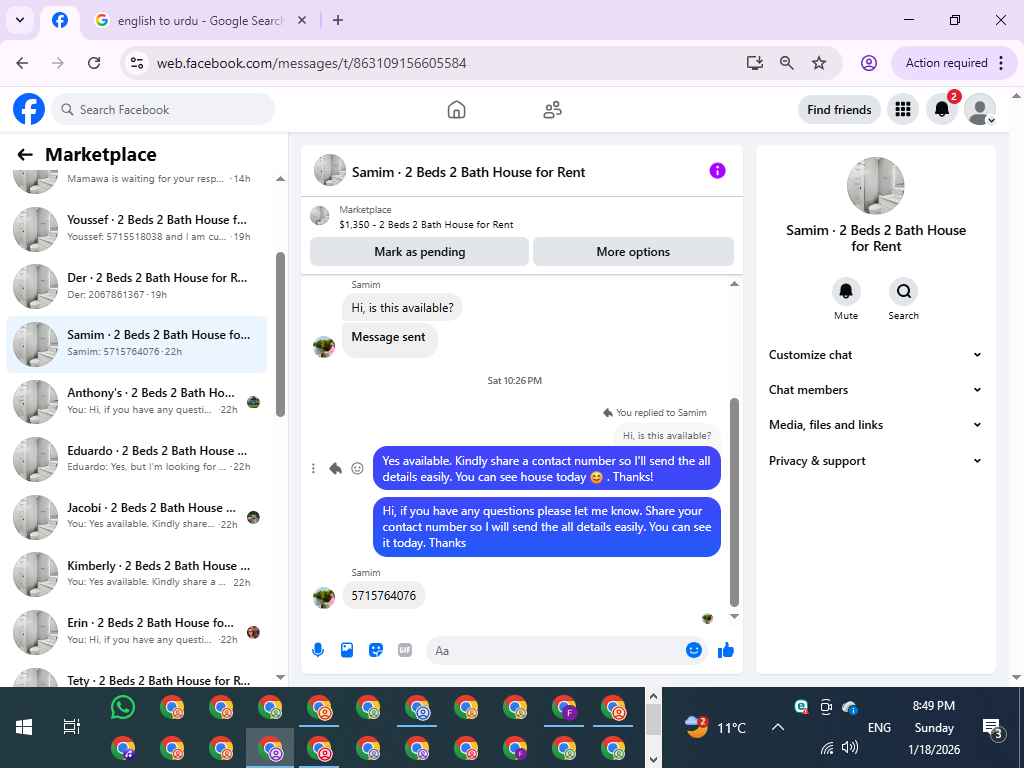This screenshot has height=768, width=1024.
Task: Click Mark as pending button
Action: point(419,251)
